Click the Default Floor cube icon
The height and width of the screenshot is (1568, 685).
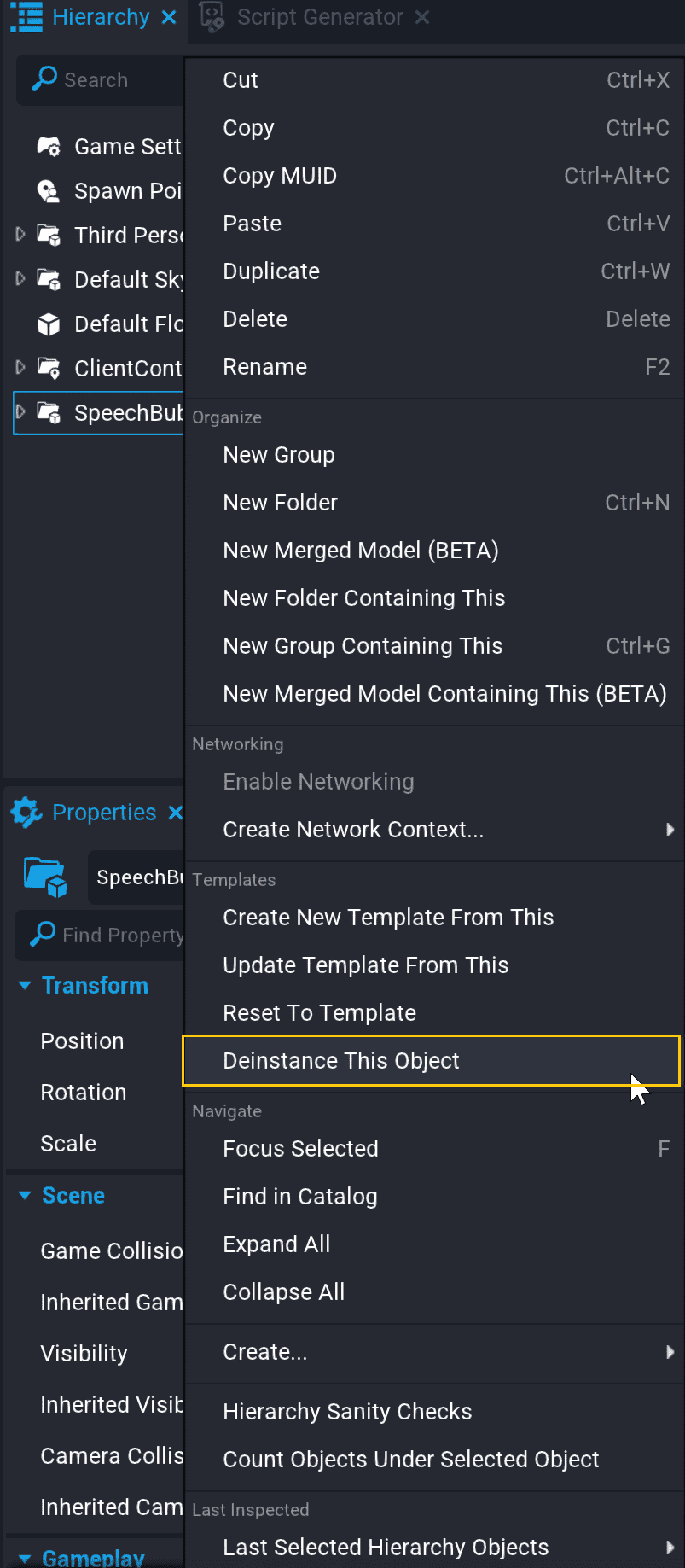tap(49, 324)
